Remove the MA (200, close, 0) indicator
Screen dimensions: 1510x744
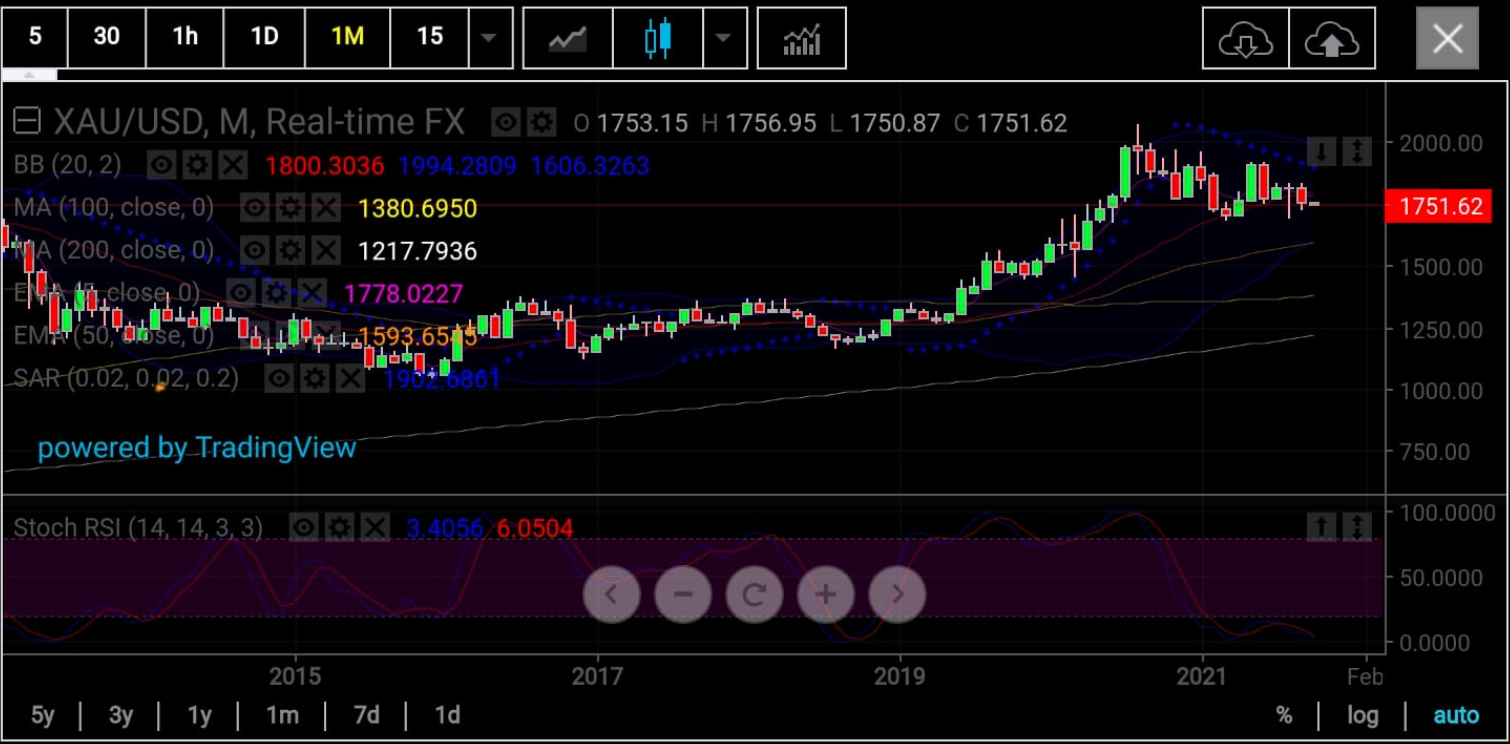tap(325, 250)
